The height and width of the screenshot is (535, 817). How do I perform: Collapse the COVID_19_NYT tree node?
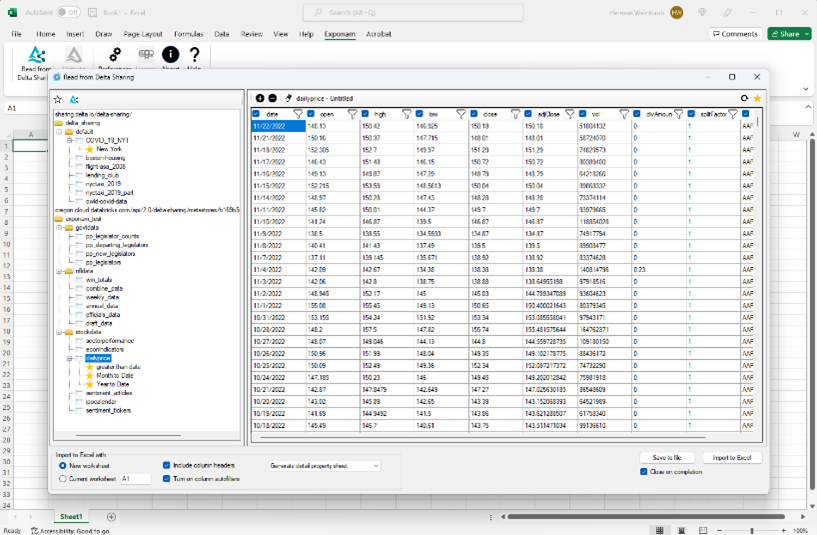(x=69, y=140)
